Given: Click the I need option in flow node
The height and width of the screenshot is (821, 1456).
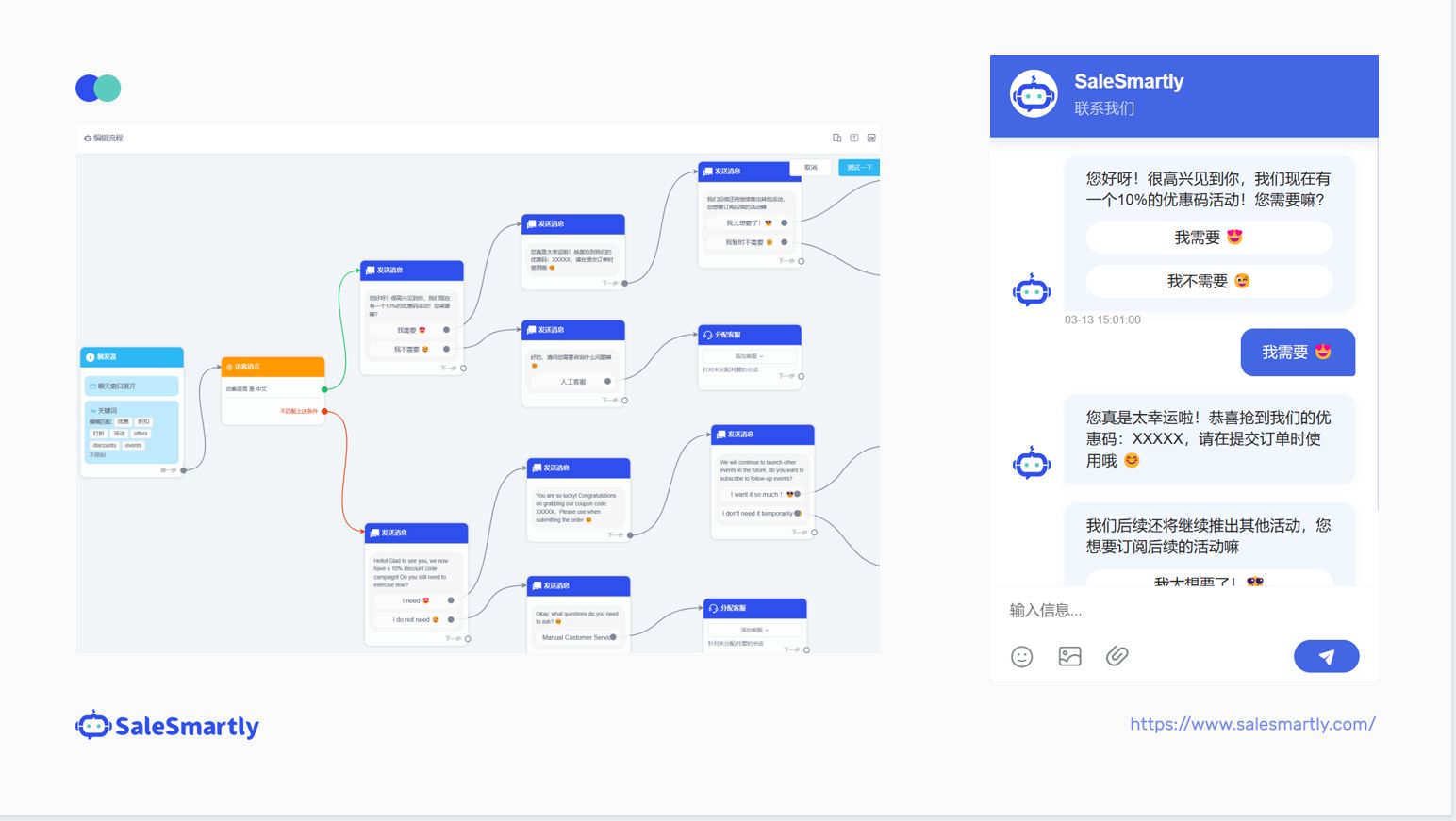Looking at the screenshot, I should (417, 600).
